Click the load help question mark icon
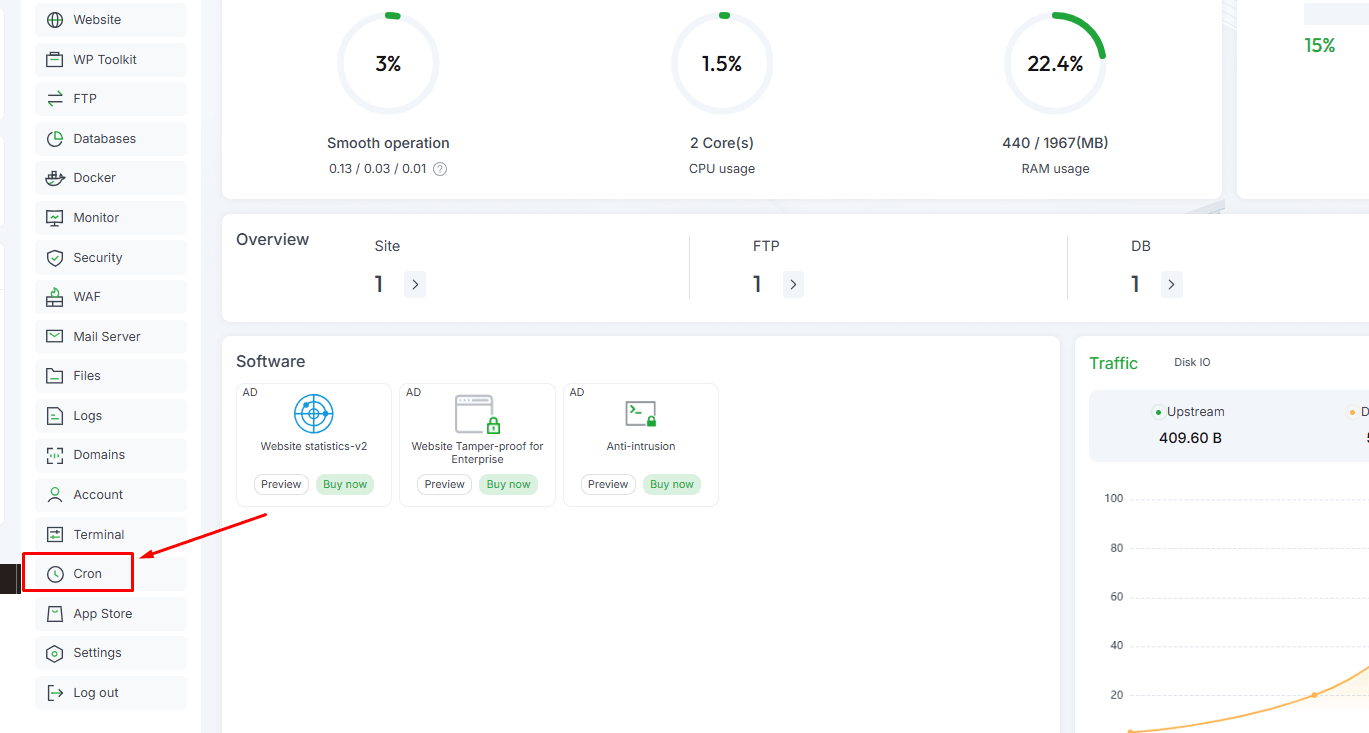Screen dimensions: 1369x733 pyautogui.click(x=440, y=169)
